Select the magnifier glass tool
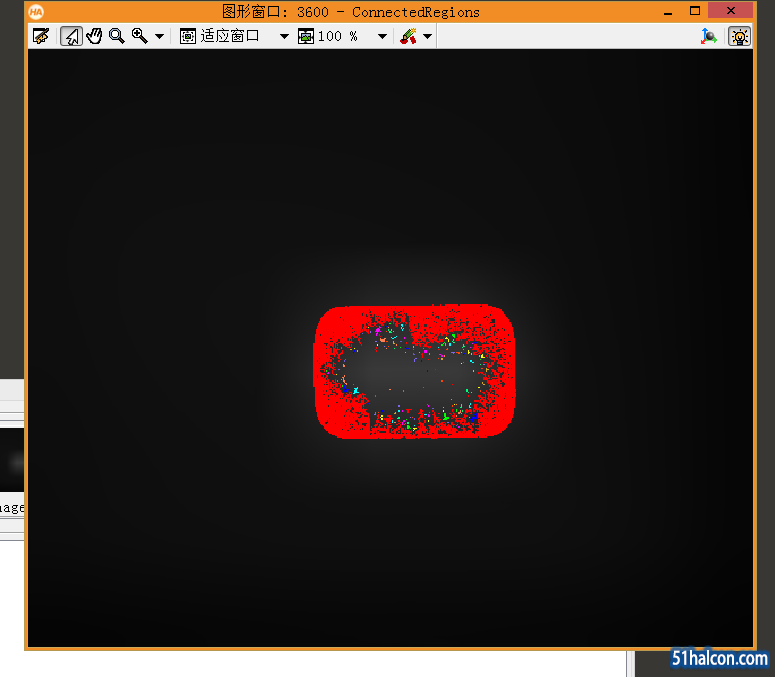The width and height of the screenshot is (775, 677). click(x=117, y=36)
